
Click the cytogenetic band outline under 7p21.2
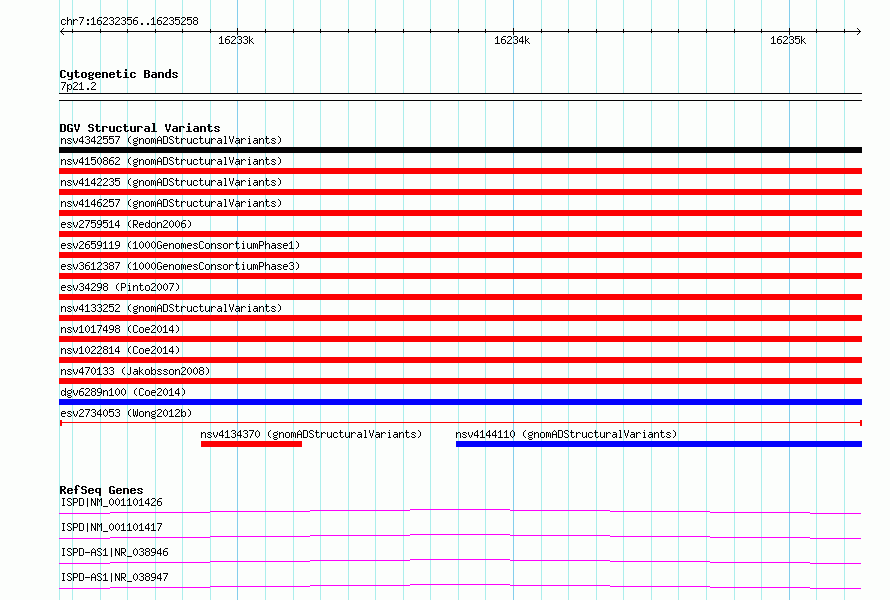(x=460, y=97)
